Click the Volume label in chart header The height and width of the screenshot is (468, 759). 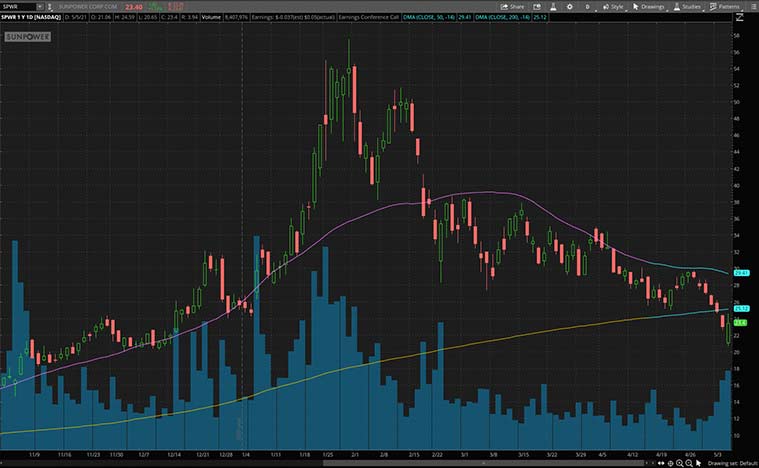(x=211, y=17)
